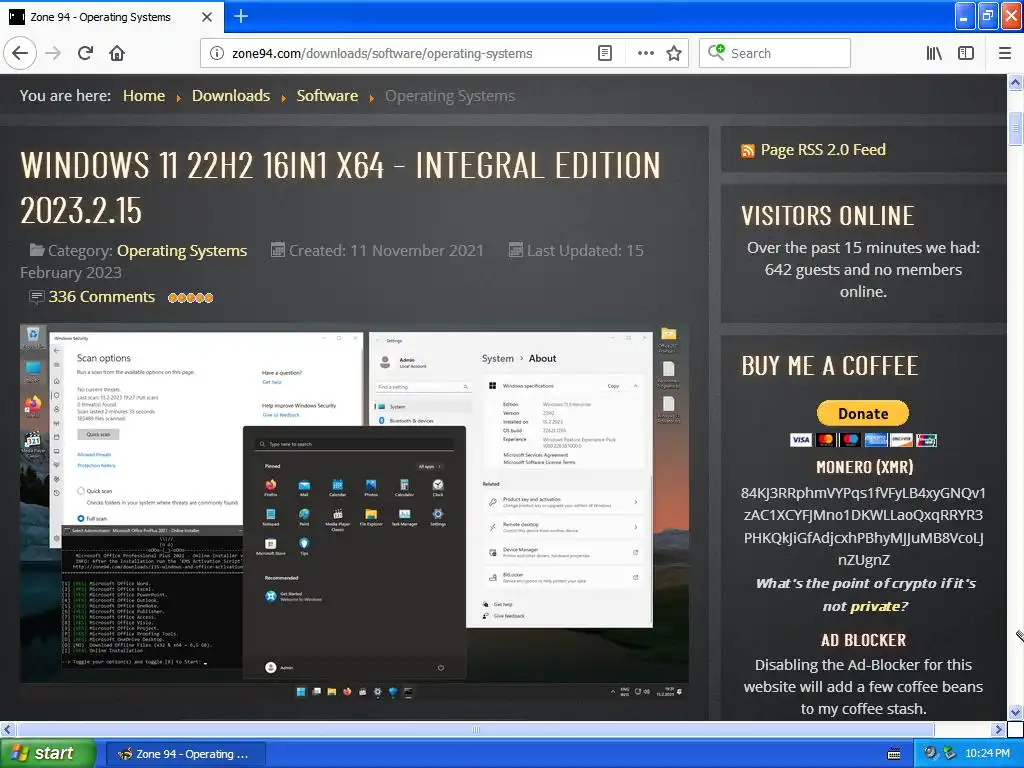
Task: Open the Downloads breadcrumb link
Action: click(x=231, y=96)
